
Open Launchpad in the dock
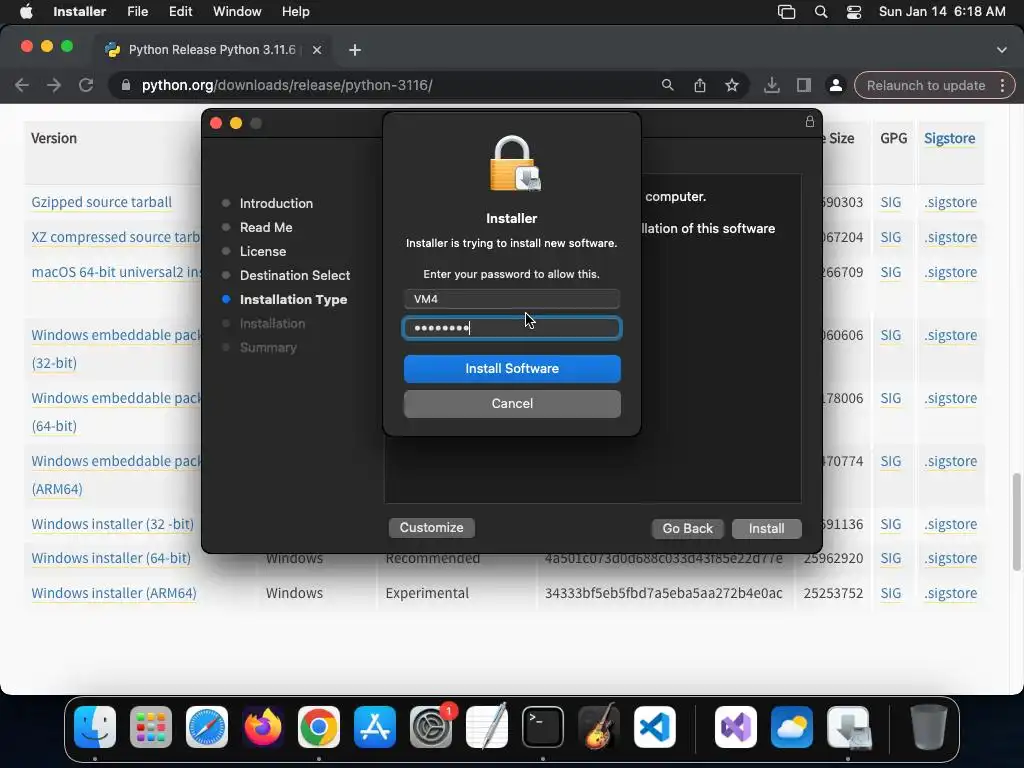tap(151, 727)
